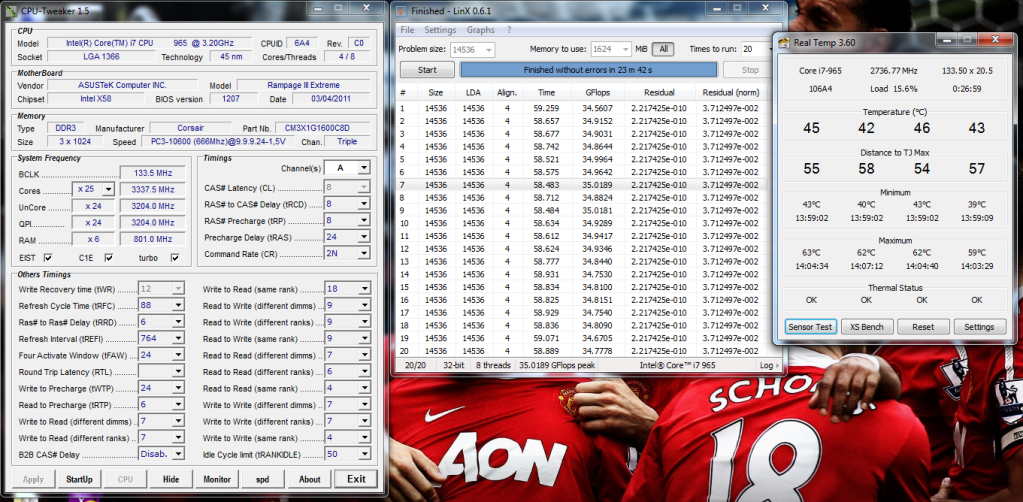Click the Sensor Test button in Real Temp
The image size is (1023, 502).
(x=810, y=327)
